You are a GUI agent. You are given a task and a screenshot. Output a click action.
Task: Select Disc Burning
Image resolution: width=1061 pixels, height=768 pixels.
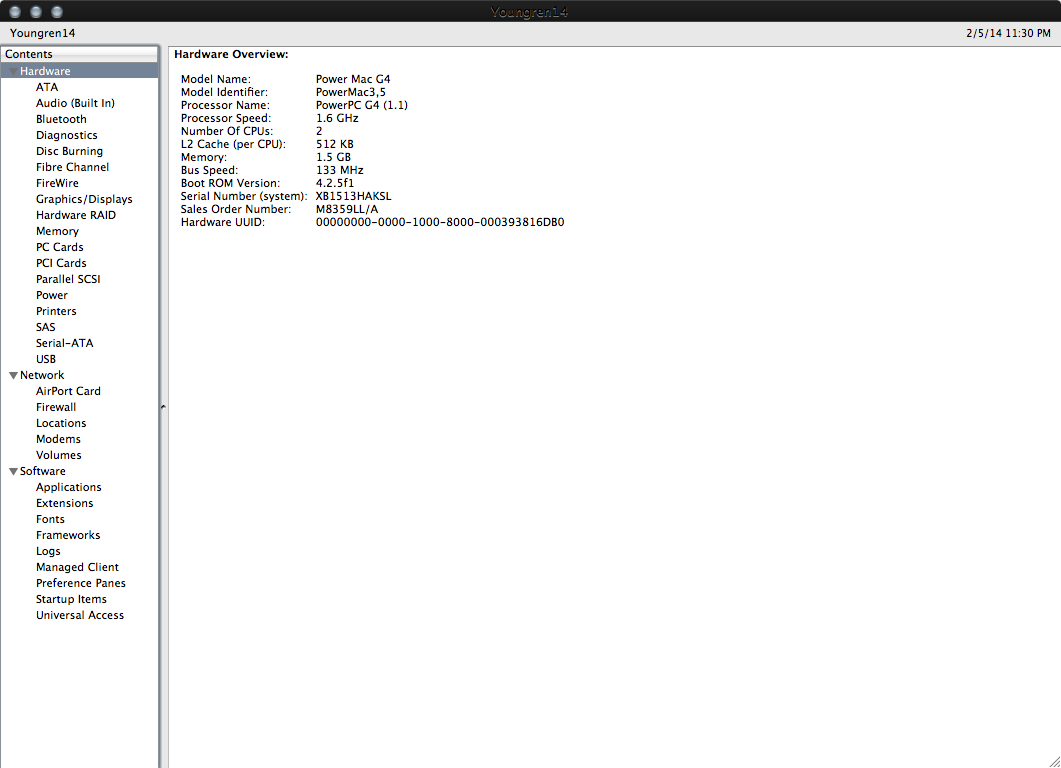click(x=69, y=151)
